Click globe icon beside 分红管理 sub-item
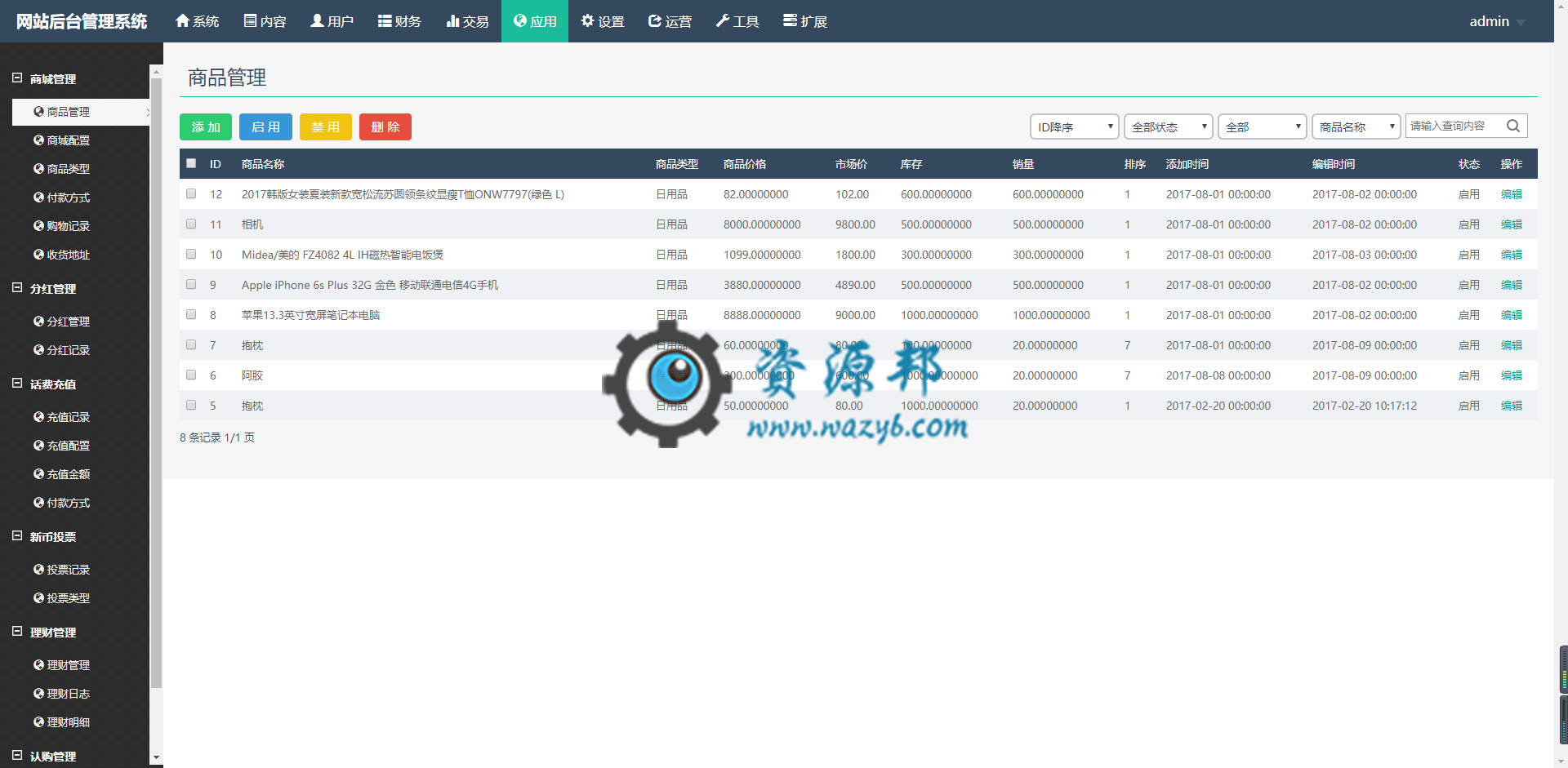Viewport: 1568px width, 768px height. click(38, 322)
